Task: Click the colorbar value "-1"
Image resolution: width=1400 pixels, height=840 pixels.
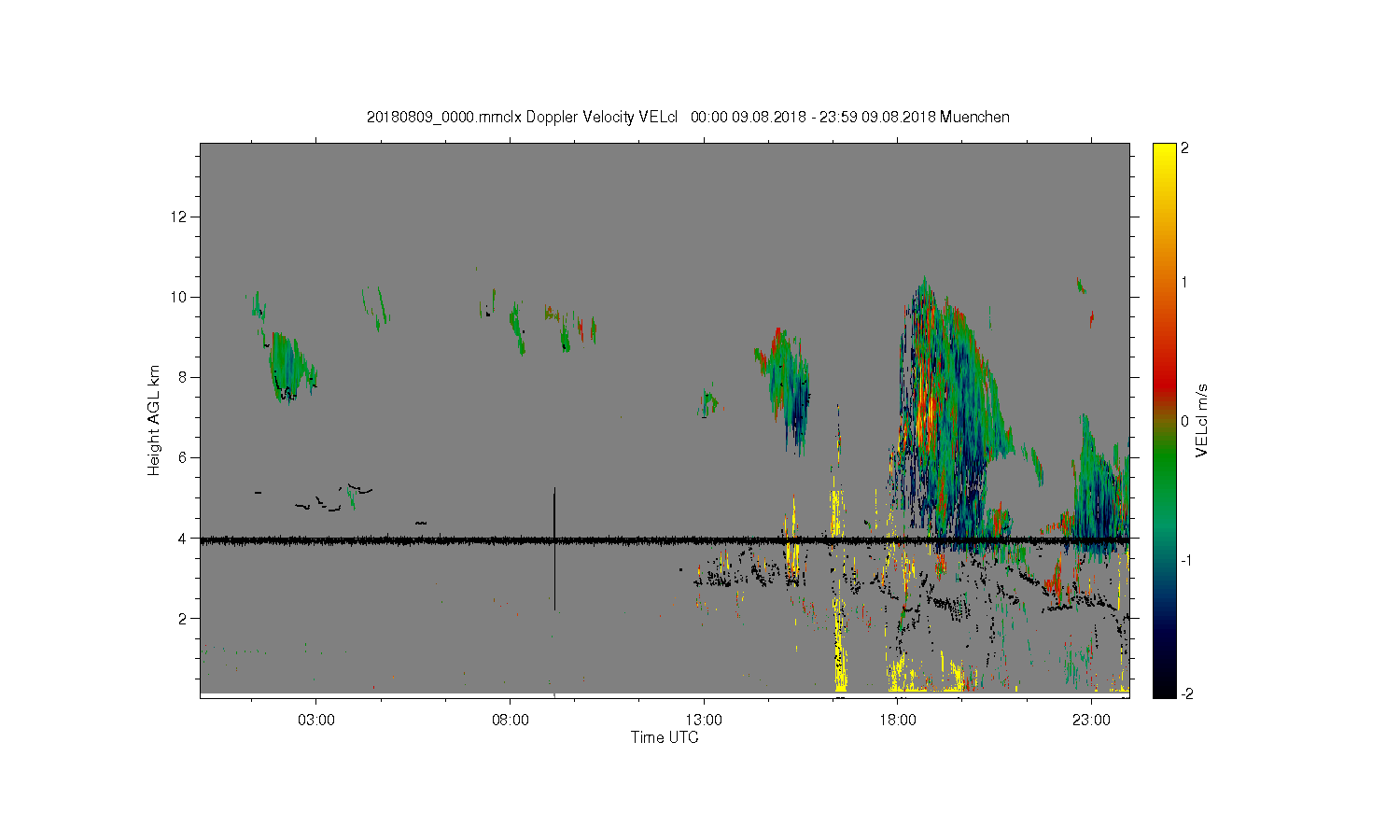Action: 1187,560
